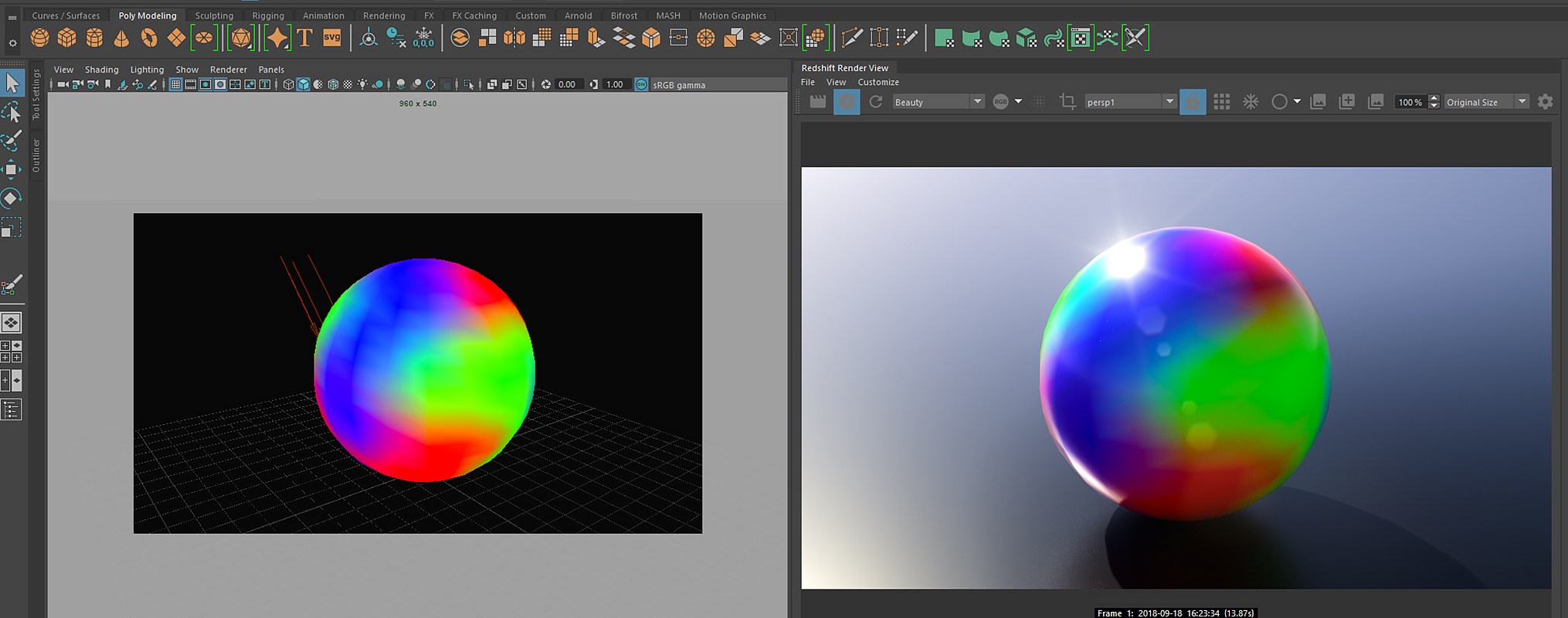
Task: Refresh the Redshift render
Action: click(x=875, y=102)
